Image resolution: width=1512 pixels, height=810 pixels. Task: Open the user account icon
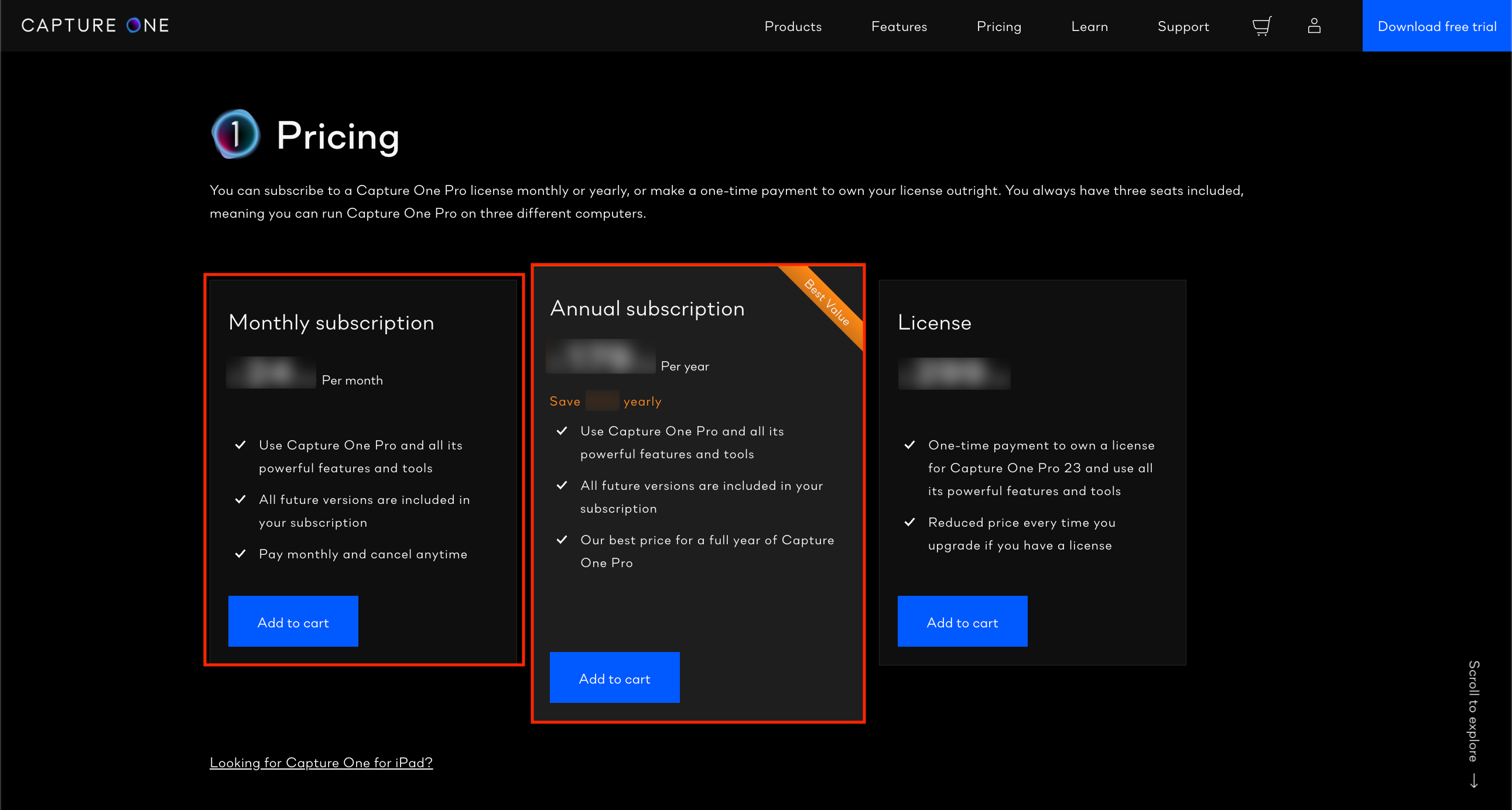coord(1314,26)
